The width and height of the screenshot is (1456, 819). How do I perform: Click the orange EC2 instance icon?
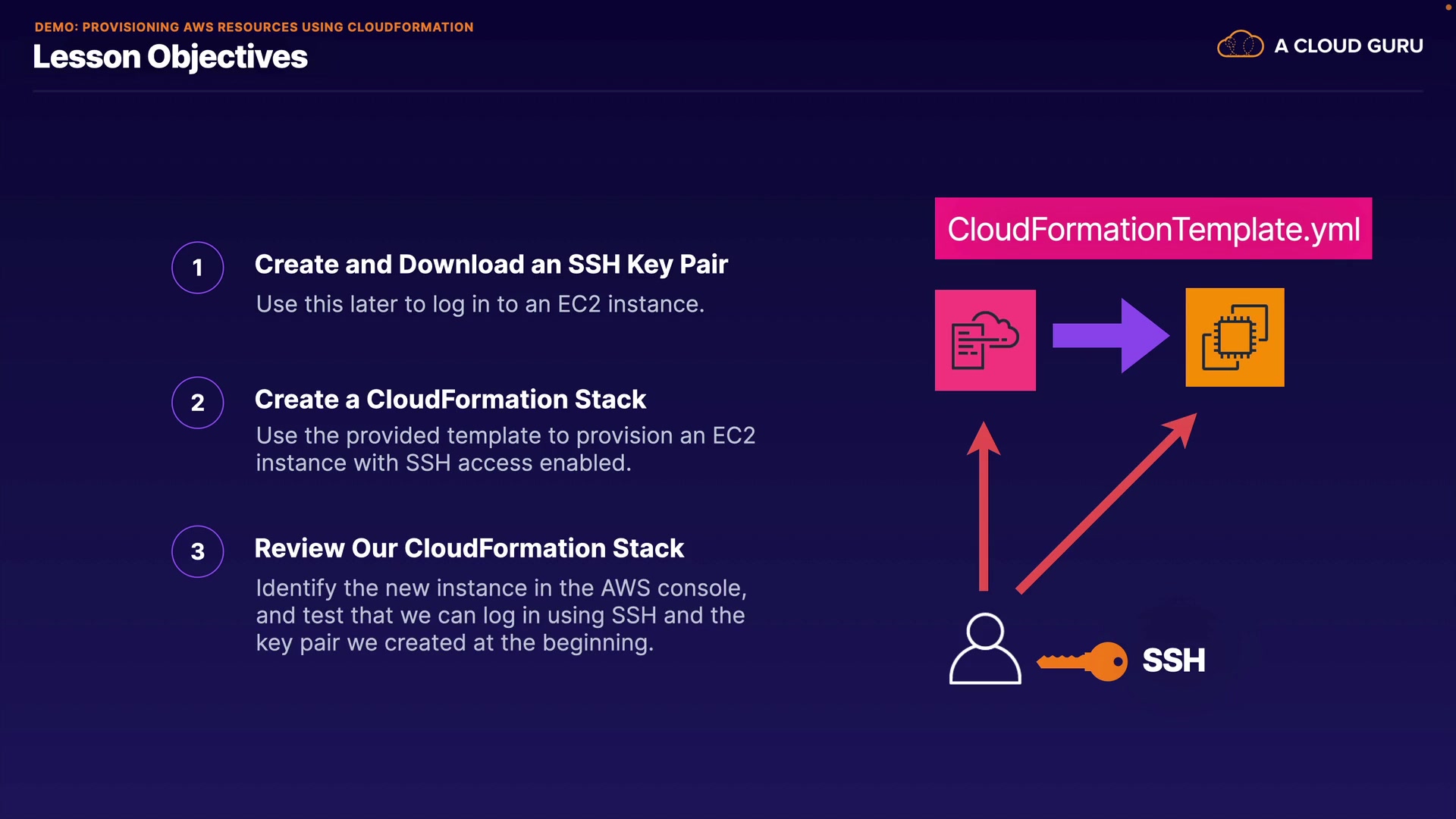pos(1235,337)
